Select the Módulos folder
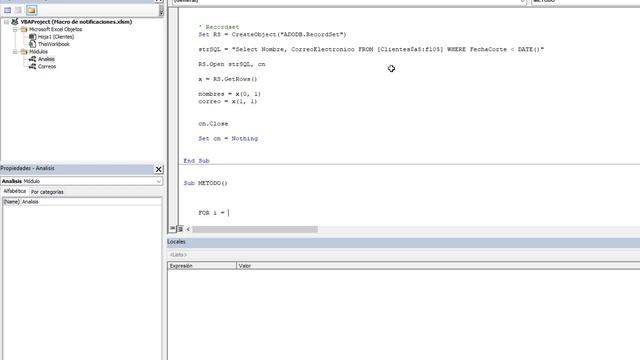This screenshot has width=640, height=360. pos(38,52)
